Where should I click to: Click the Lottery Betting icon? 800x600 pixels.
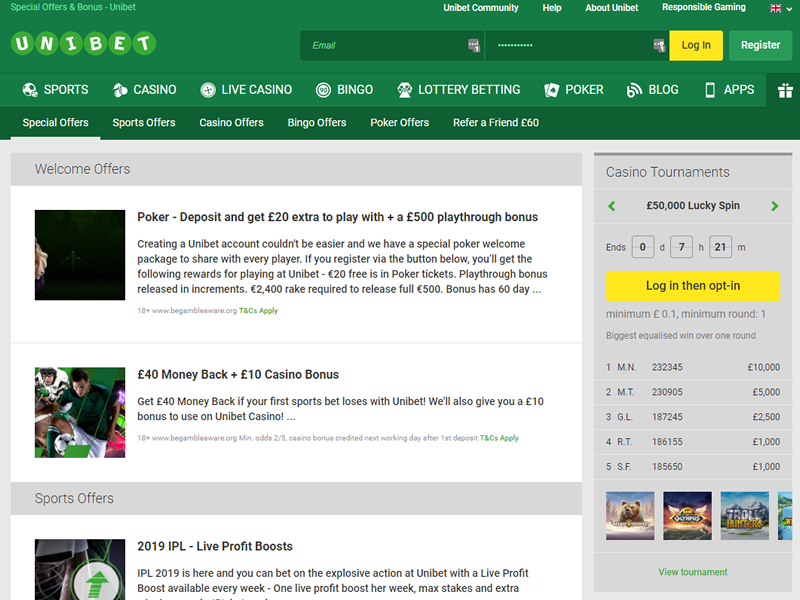404,90
